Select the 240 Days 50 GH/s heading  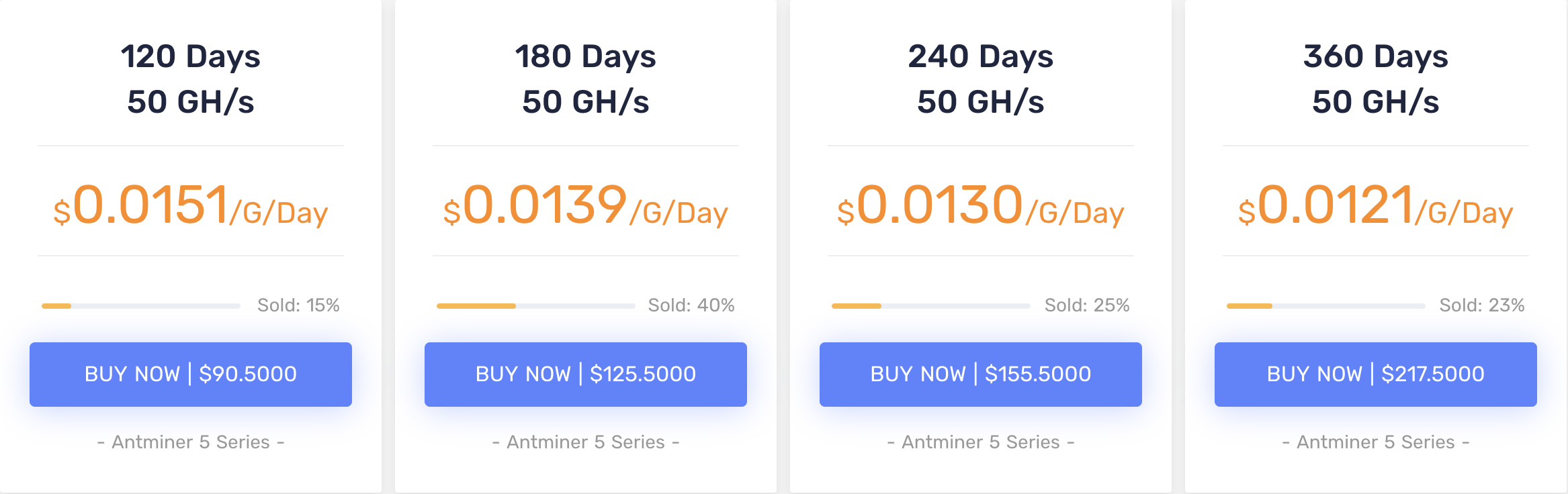coord(981,79)
